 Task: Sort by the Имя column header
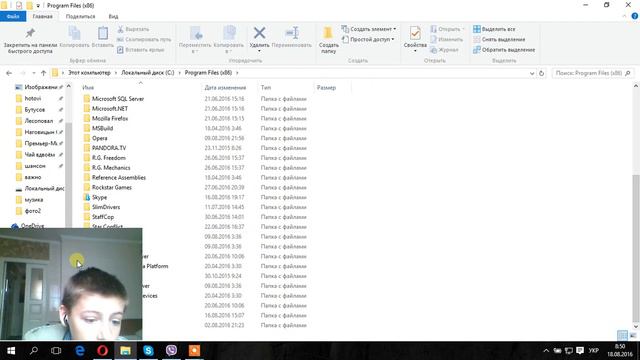(x=140, y=87)
